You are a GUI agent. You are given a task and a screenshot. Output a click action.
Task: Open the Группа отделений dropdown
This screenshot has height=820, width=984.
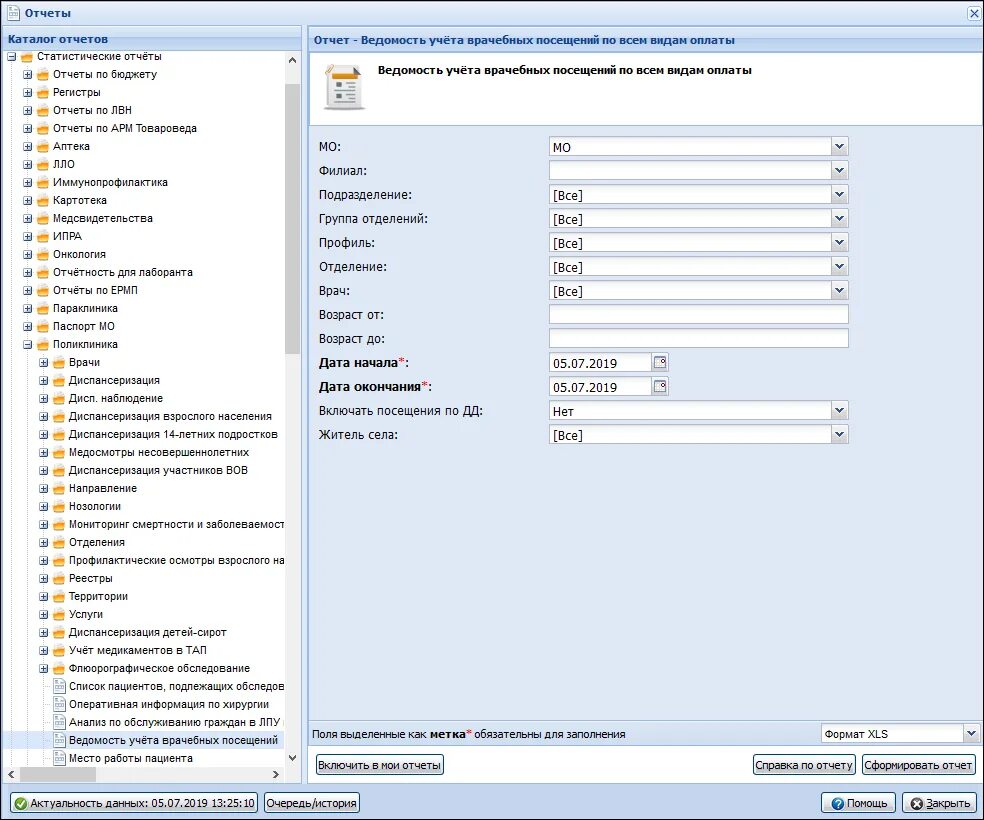click(x=840, y=218)
